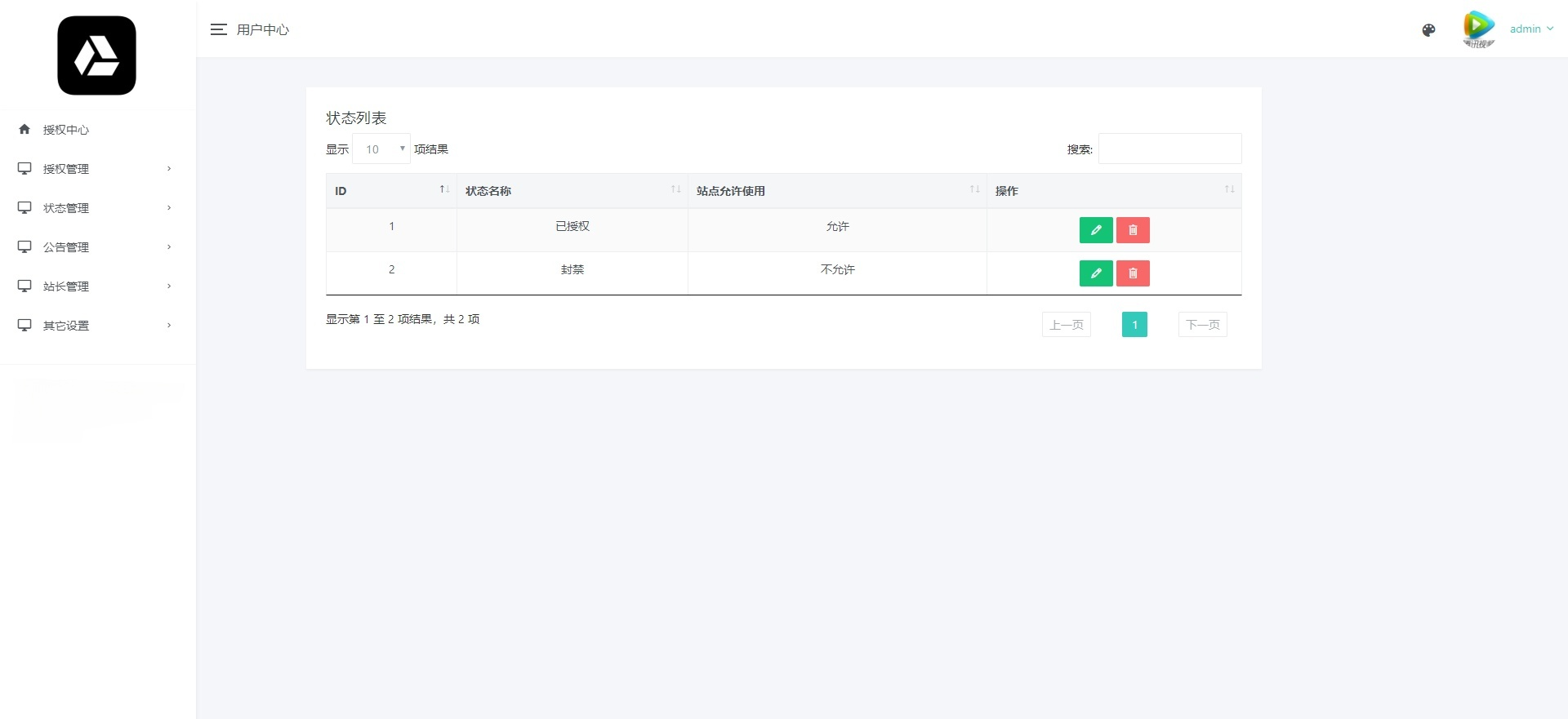Click the hamburger menu toggle icon
Screen dimensions: 1568x719
[x=218, y=29]
